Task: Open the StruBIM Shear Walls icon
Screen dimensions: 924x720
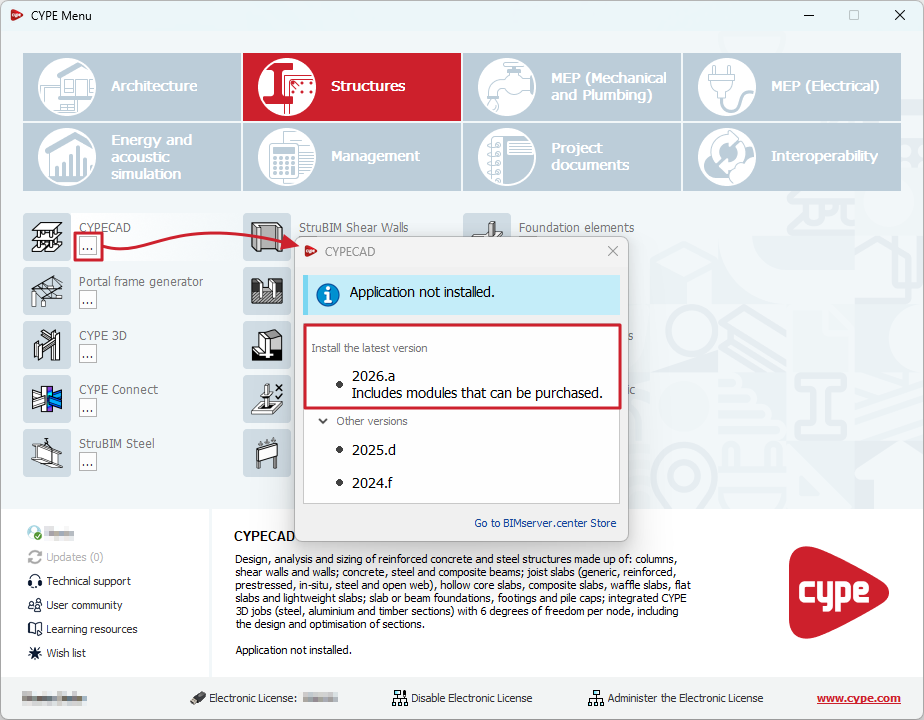Action: [x=267, y=237]
